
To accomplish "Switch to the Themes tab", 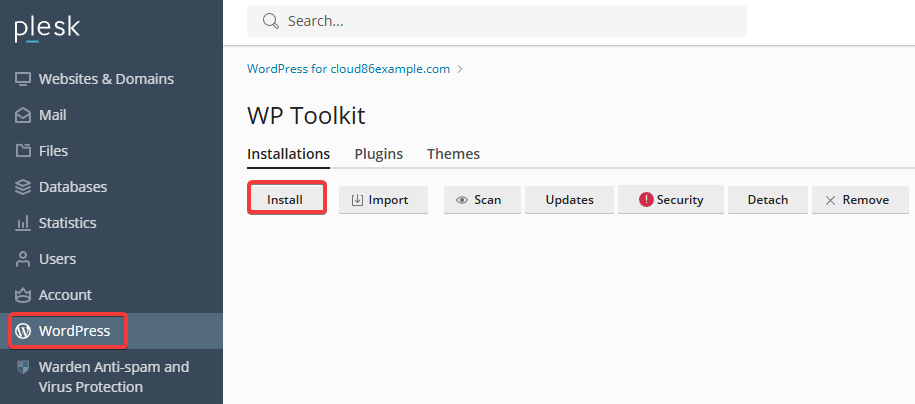I will 453,154.
